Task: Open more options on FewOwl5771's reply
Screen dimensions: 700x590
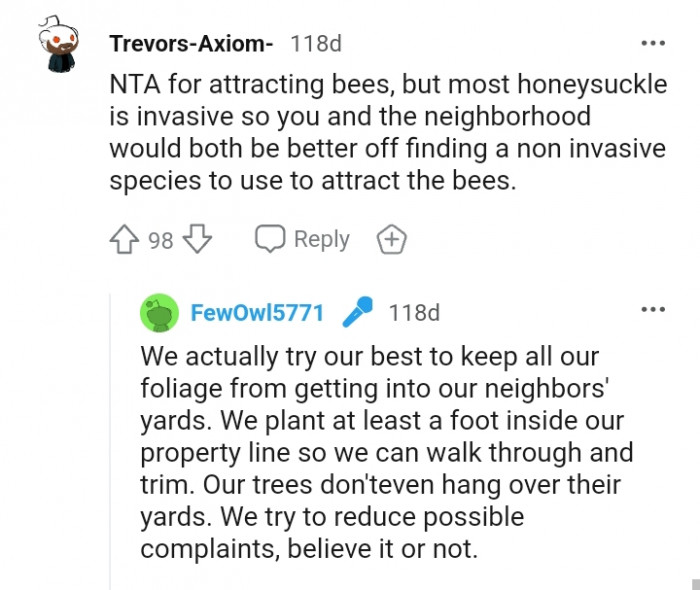Action: [x=652, y=310]
